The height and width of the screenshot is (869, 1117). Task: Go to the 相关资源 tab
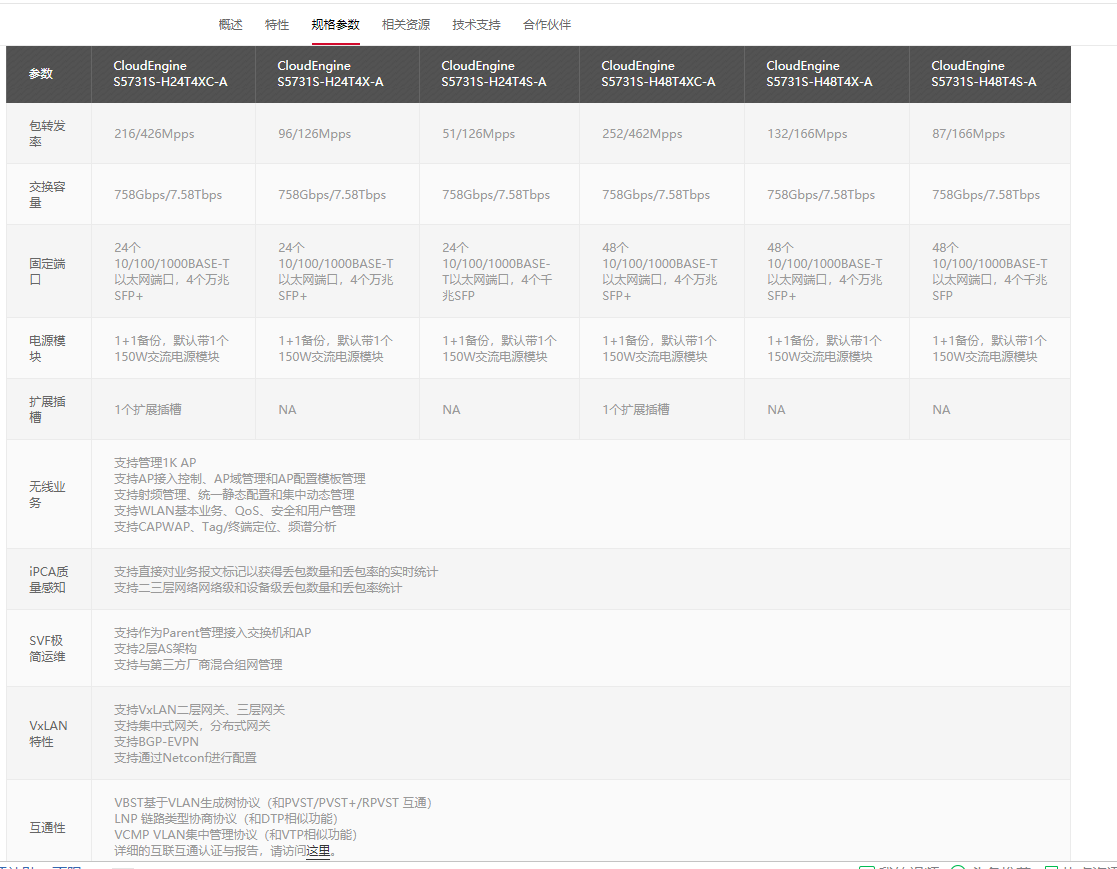pyautogui.click(x=406, y=25)
